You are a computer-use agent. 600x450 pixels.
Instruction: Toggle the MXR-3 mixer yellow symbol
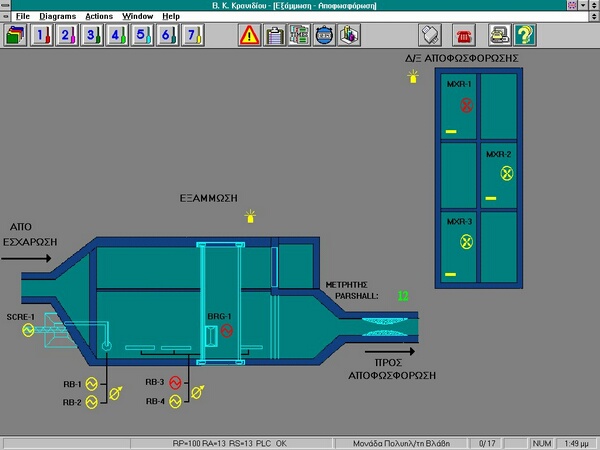click(x=466, y=242)
